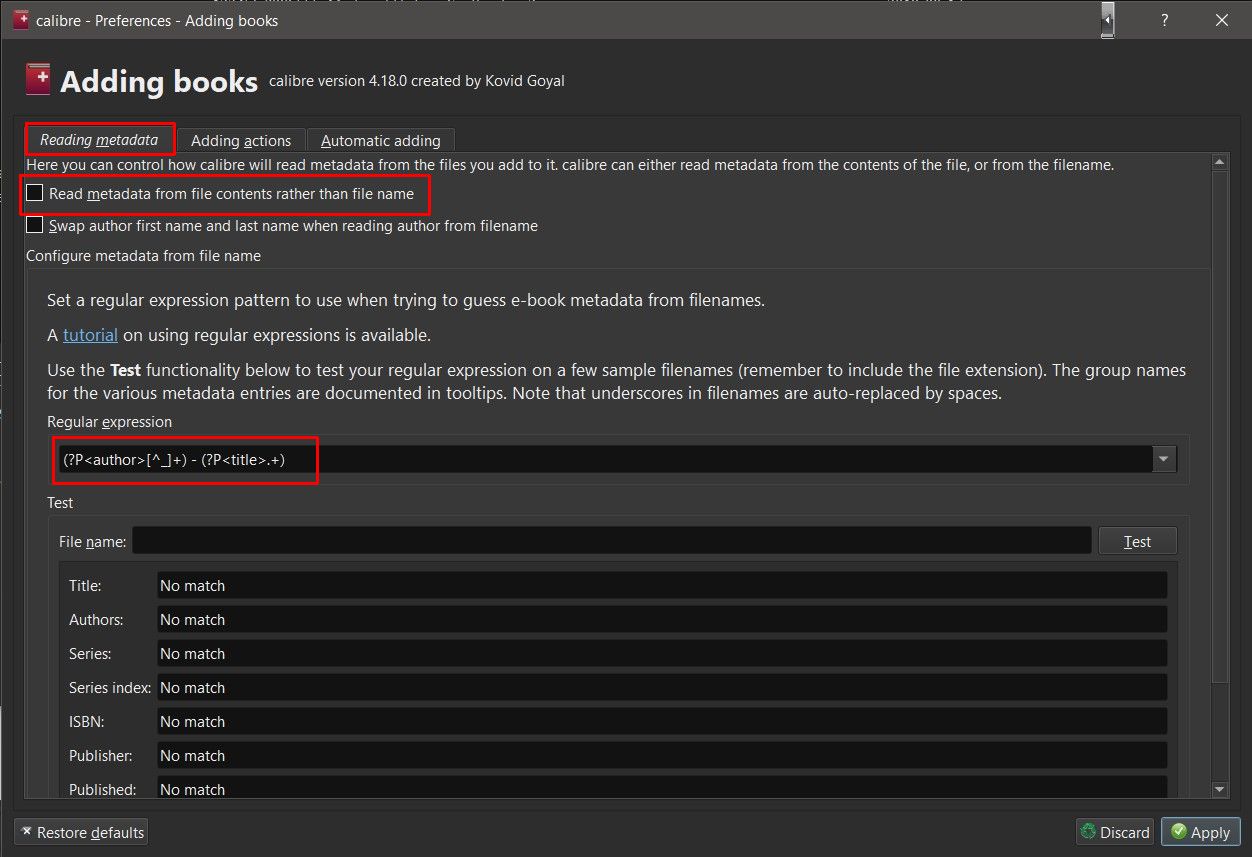The image size is (1252, 857).
Task: Click the Publisher result field
Action: point(662,755)
